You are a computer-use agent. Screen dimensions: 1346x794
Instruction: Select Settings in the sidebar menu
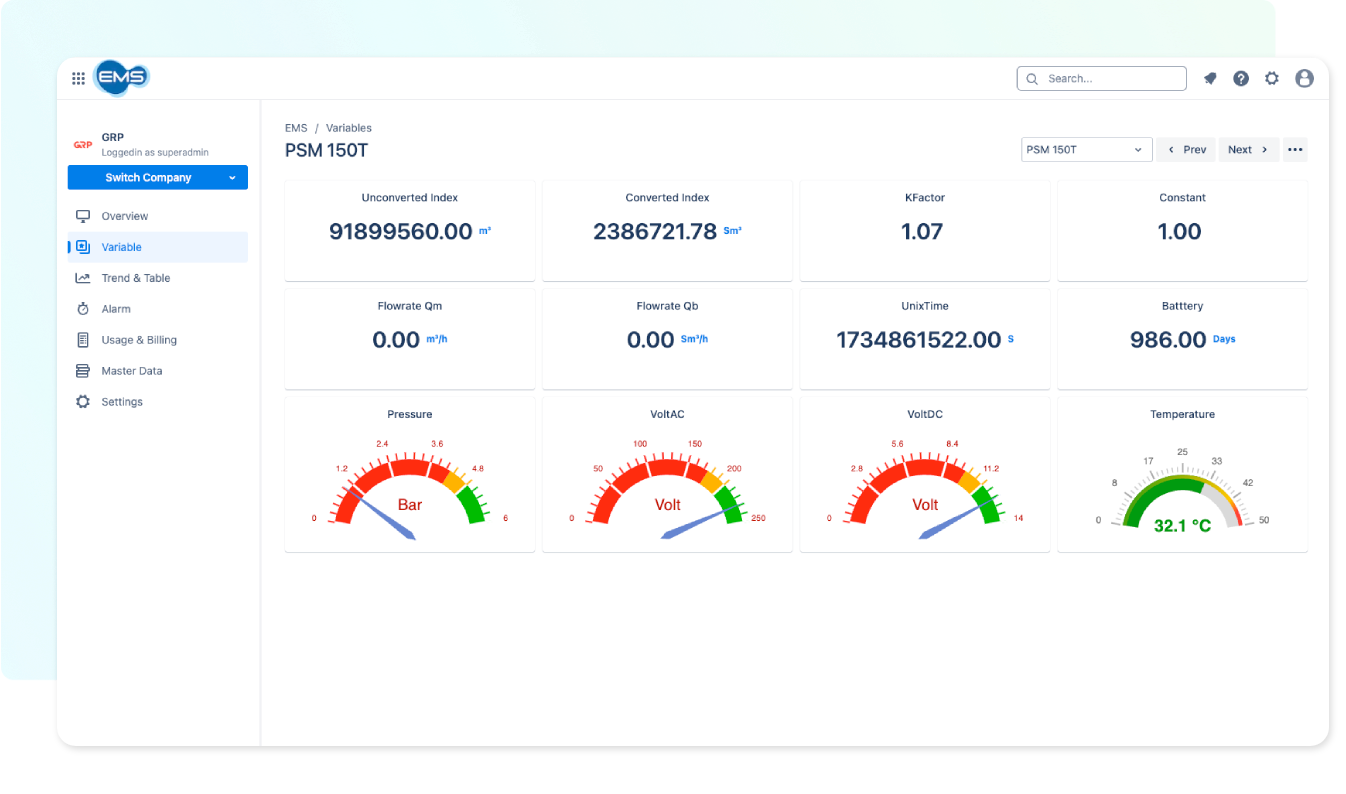click(122, 402)
